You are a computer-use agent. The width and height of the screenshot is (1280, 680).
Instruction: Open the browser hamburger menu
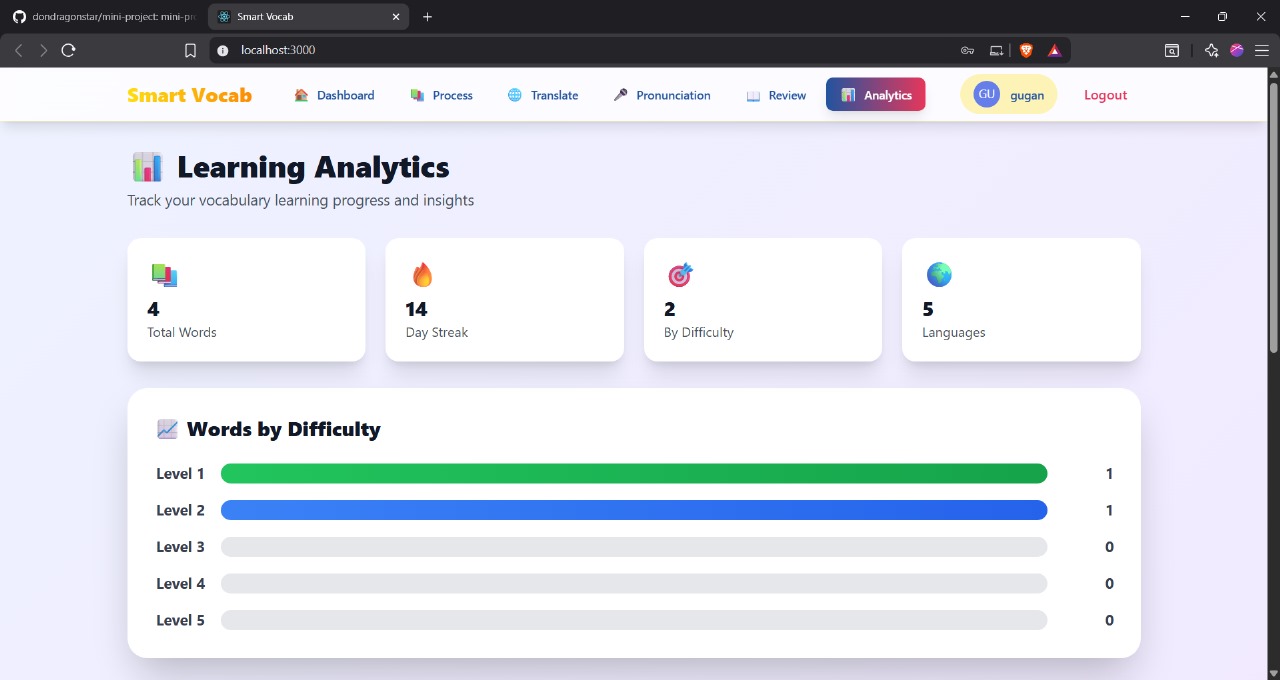pos(1262,50)
